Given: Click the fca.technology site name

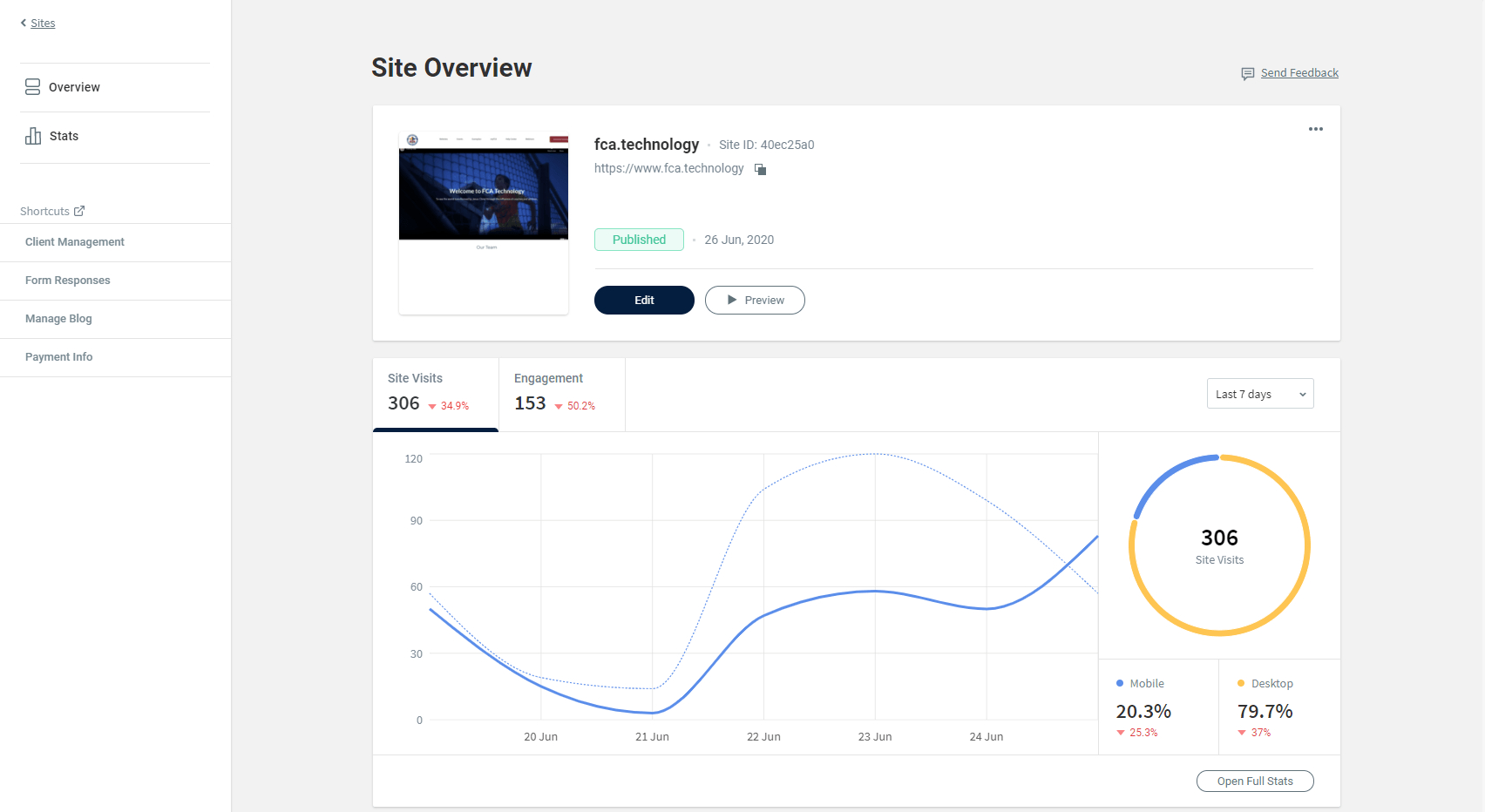Looking at the screenshot, I should (647, 145).
